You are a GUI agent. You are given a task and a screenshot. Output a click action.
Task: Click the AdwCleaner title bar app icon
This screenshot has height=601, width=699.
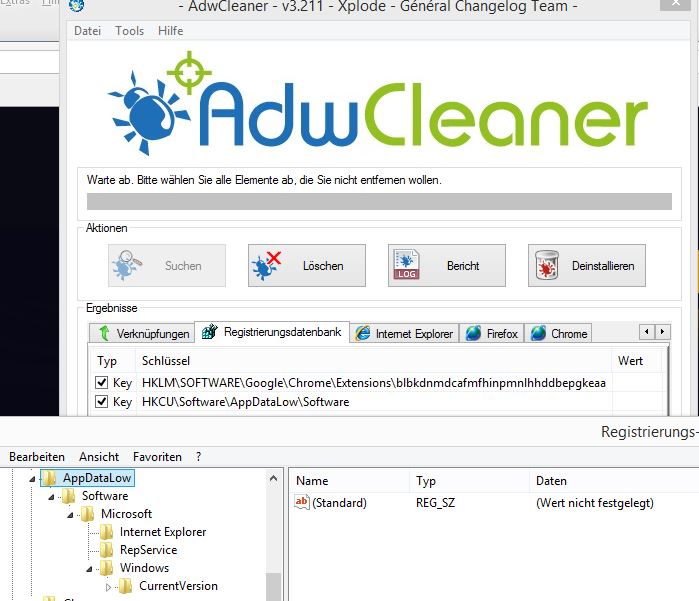click(77, 5)
